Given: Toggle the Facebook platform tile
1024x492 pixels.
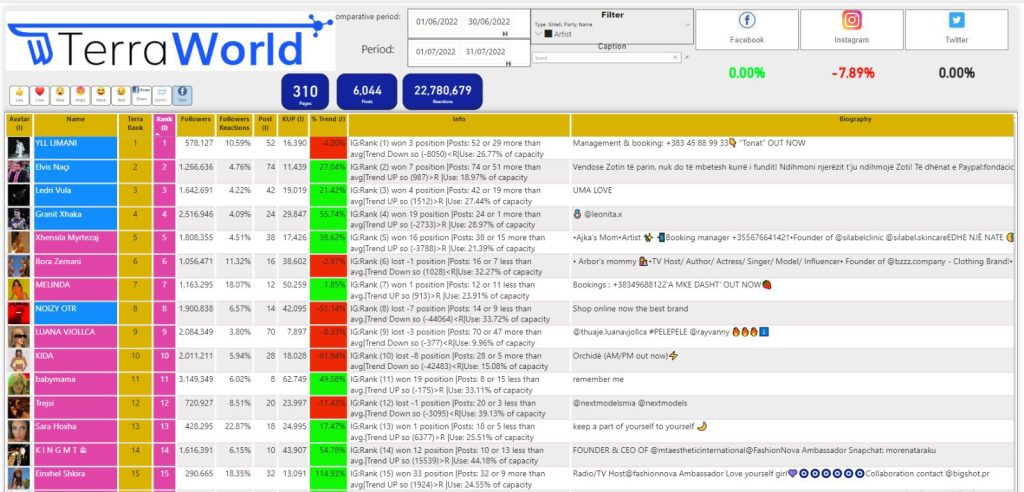Looking at the screenshot, I should coord(746,29).
